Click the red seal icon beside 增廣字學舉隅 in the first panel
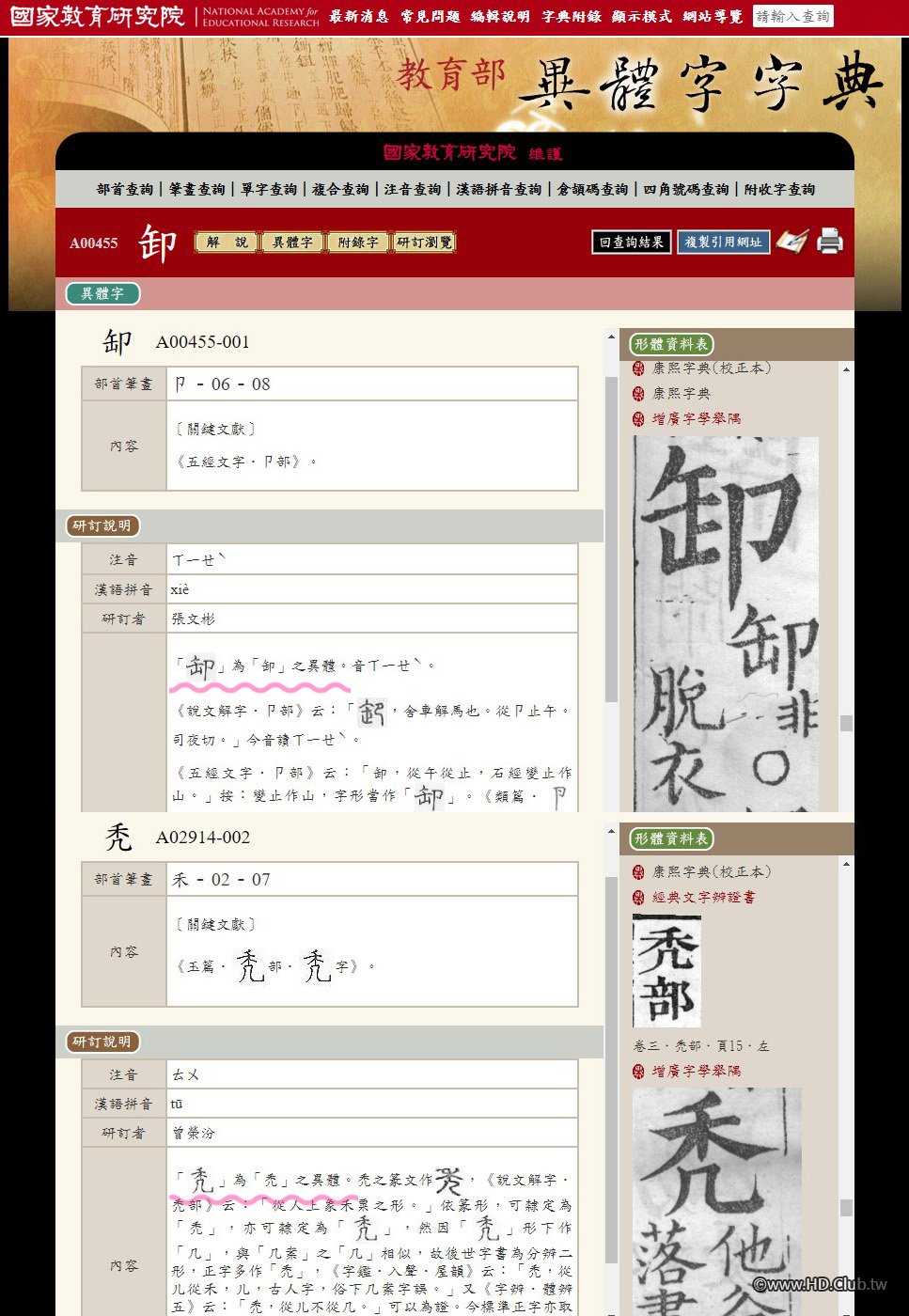 pyautogui.click(x=639, y=418)
